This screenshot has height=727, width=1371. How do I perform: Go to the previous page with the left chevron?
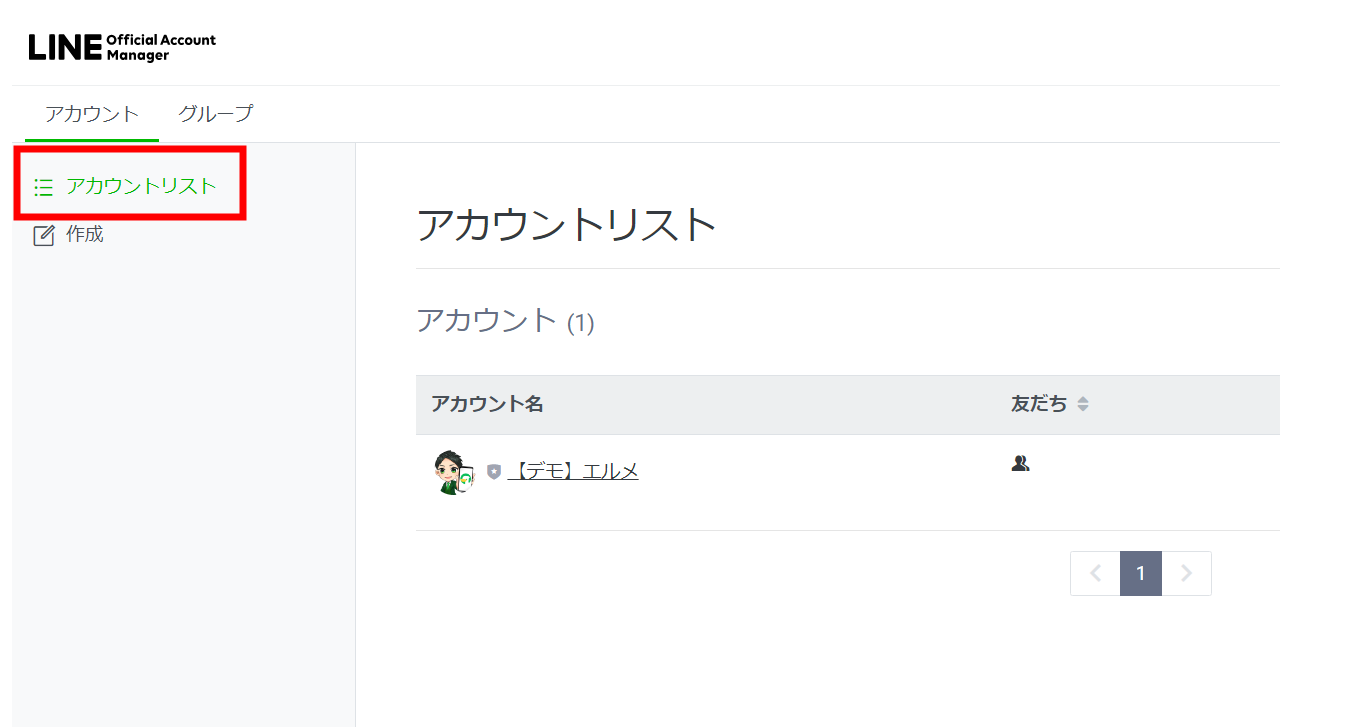[x=1095, y=573]
